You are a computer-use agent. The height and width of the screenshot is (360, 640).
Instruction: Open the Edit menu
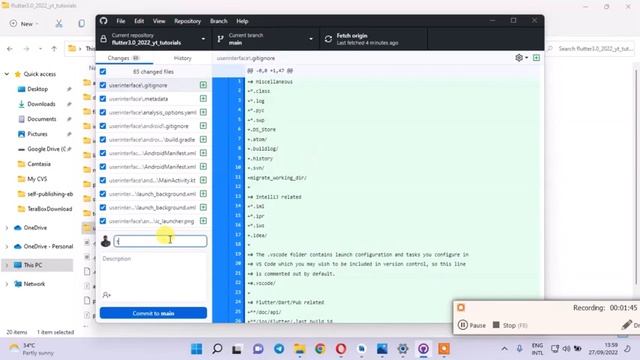(x=139, y=21)
